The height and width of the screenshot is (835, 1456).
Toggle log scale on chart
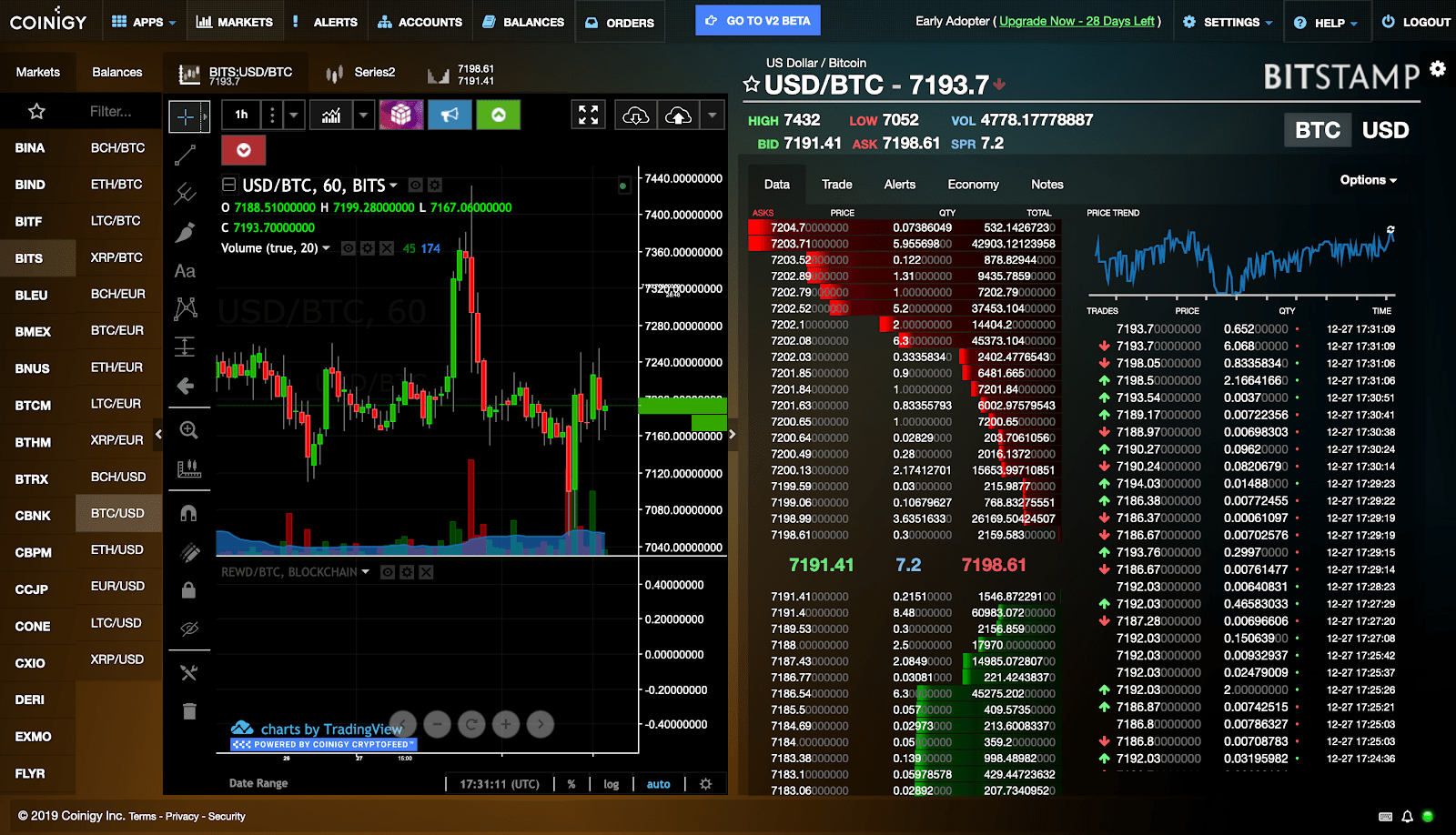(611, 784)
